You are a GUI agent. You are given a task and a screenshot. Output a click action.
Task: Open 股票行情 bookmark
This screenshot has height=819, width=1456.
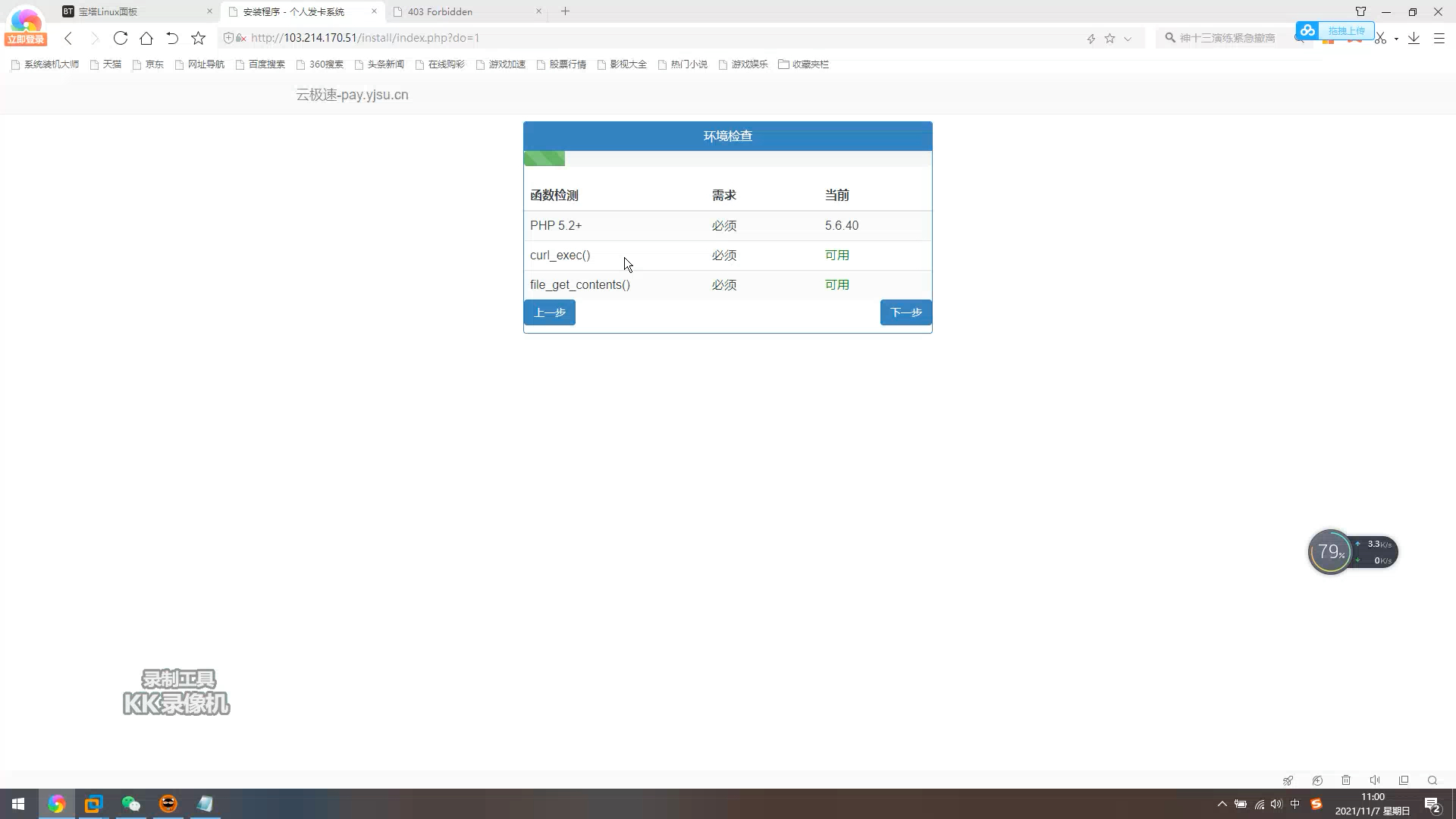(561, 64)
